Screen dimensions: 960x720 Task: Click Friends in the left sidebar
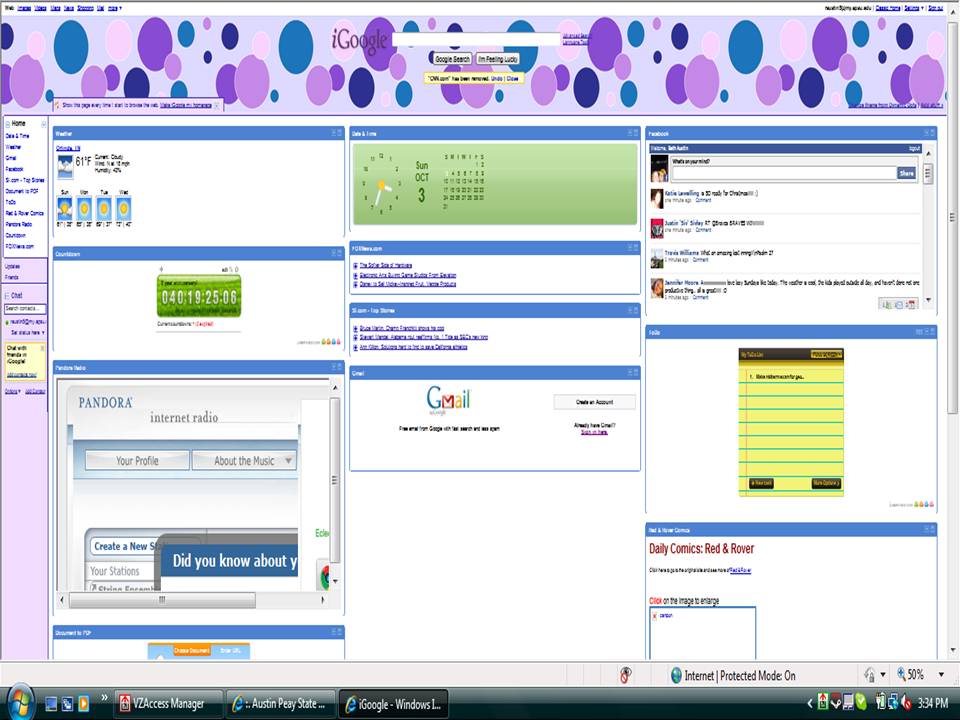pos(12,277)
